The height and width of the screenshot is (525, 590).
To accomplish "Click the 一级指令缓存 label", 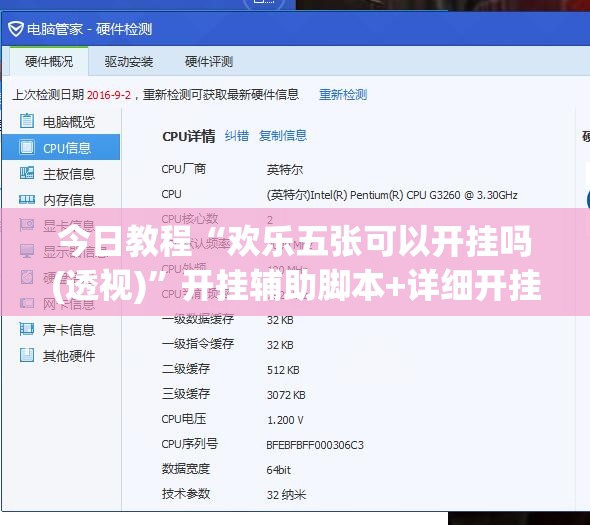I will (x=198, y=344).
